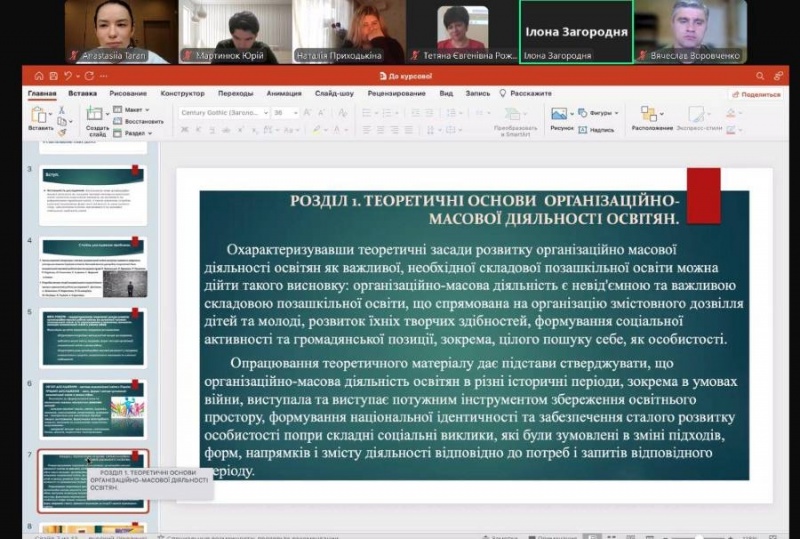Select Ілона Загородня participant video tile
The height and width of the screenshot is (539, 800).
point(575,32)
